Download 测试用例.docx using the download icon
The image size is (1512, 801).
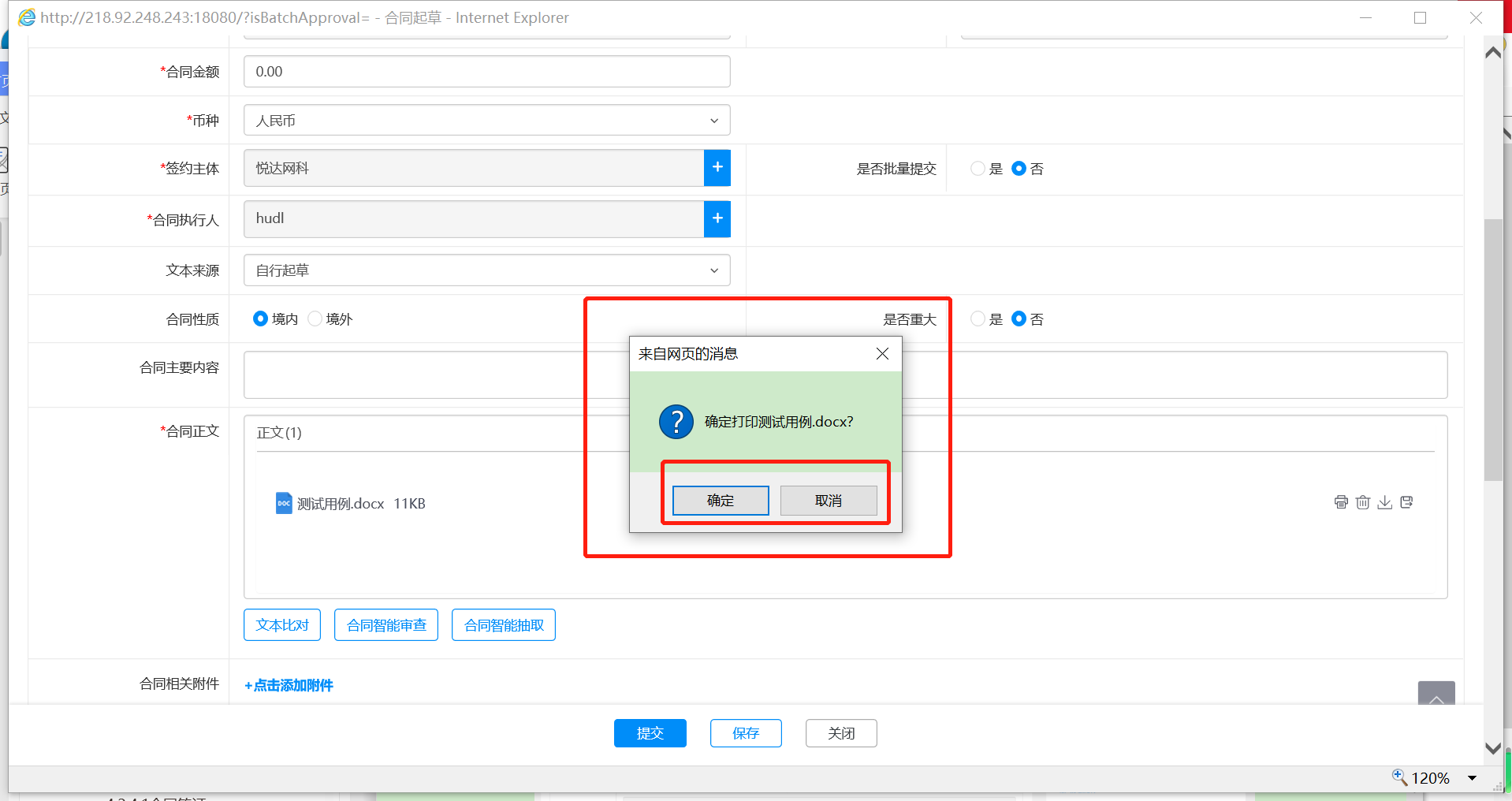click(x=1385, y=502)
